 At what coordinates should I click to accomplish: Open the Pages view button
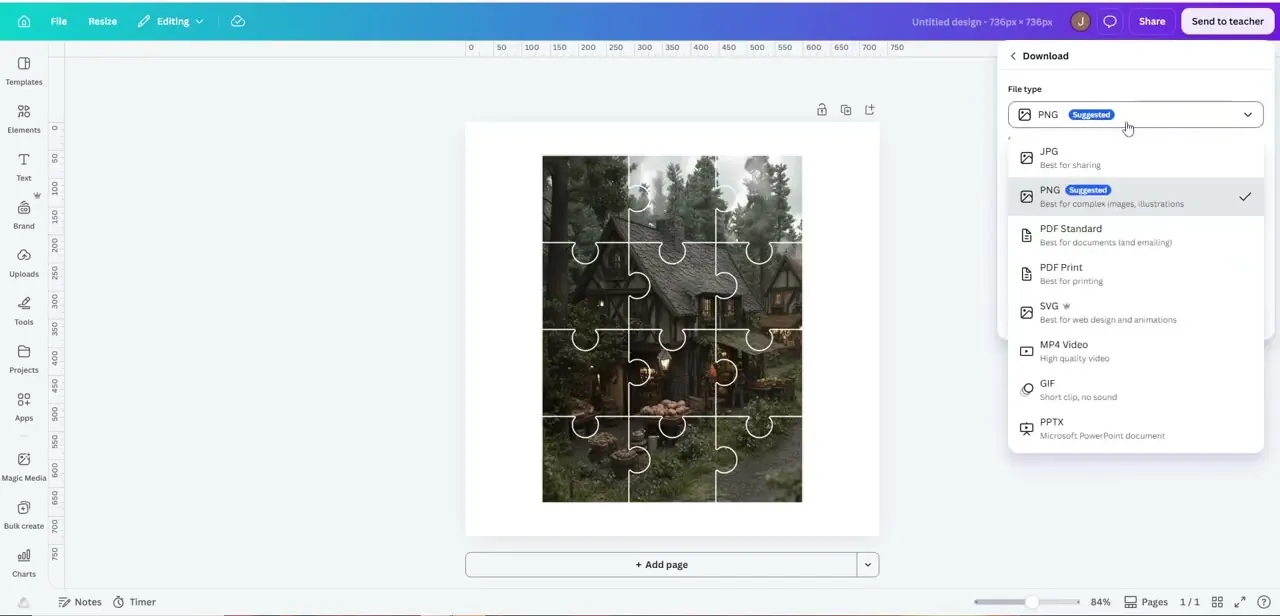point(1146,602)
